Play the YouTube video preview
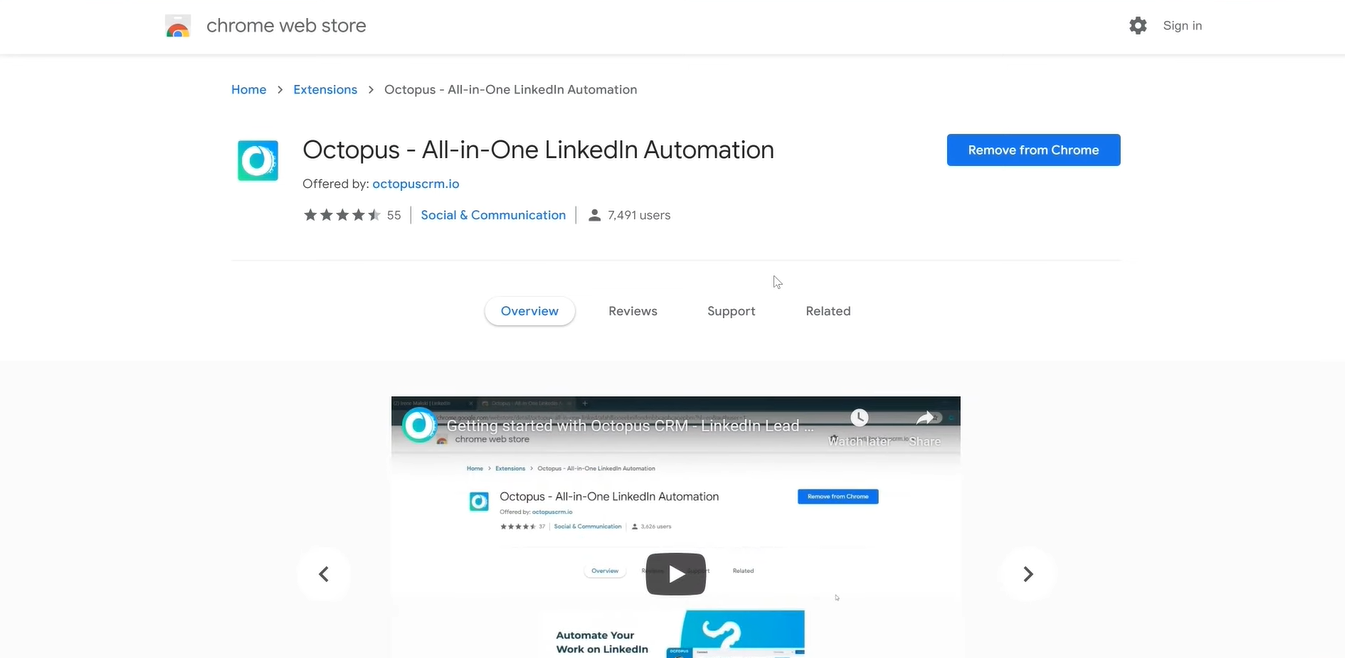 tap(676, 574)
